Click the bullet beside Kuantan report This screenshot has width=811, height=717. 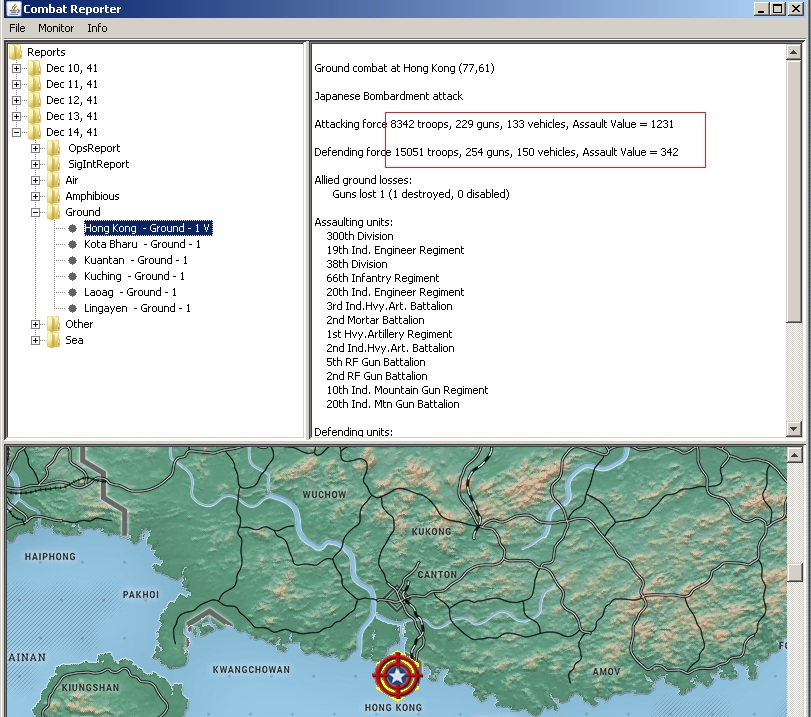click(72, 260)
